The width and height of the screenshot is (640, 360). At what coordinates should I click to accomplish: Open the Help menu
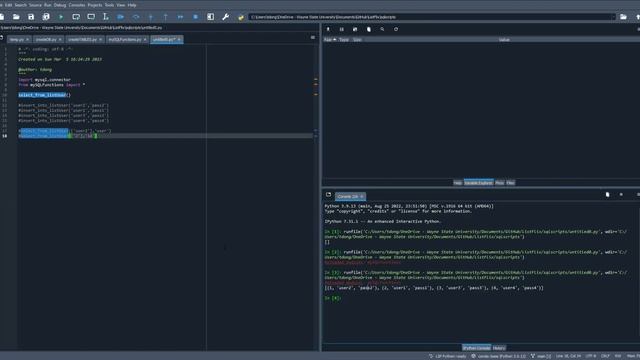coord(132,5)
